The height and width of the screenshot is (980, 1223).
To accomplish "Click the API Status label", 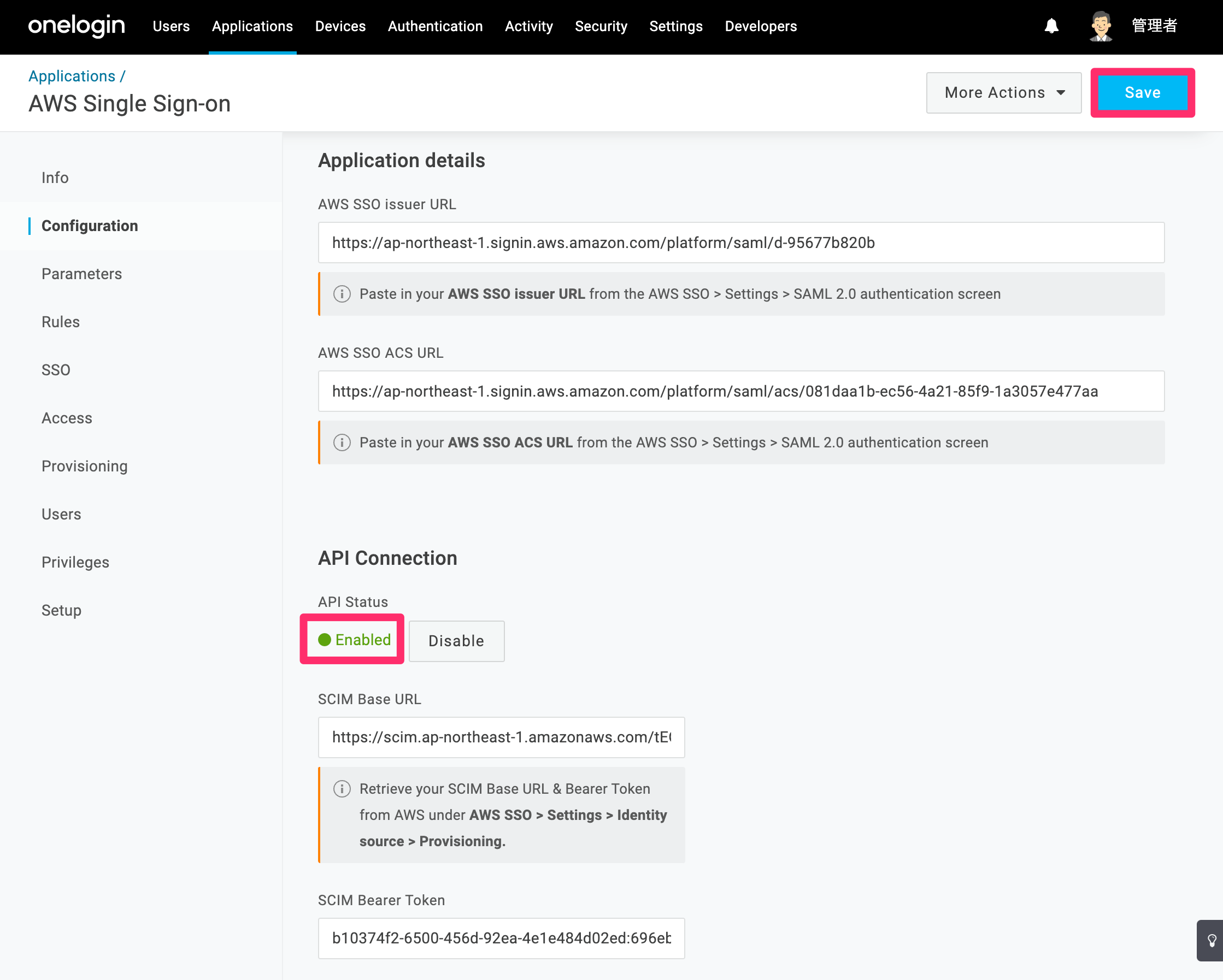I will coord(353,602).
